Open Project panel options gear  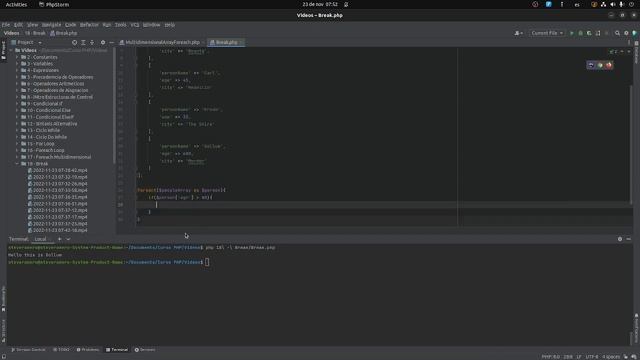tap(103, 42)
